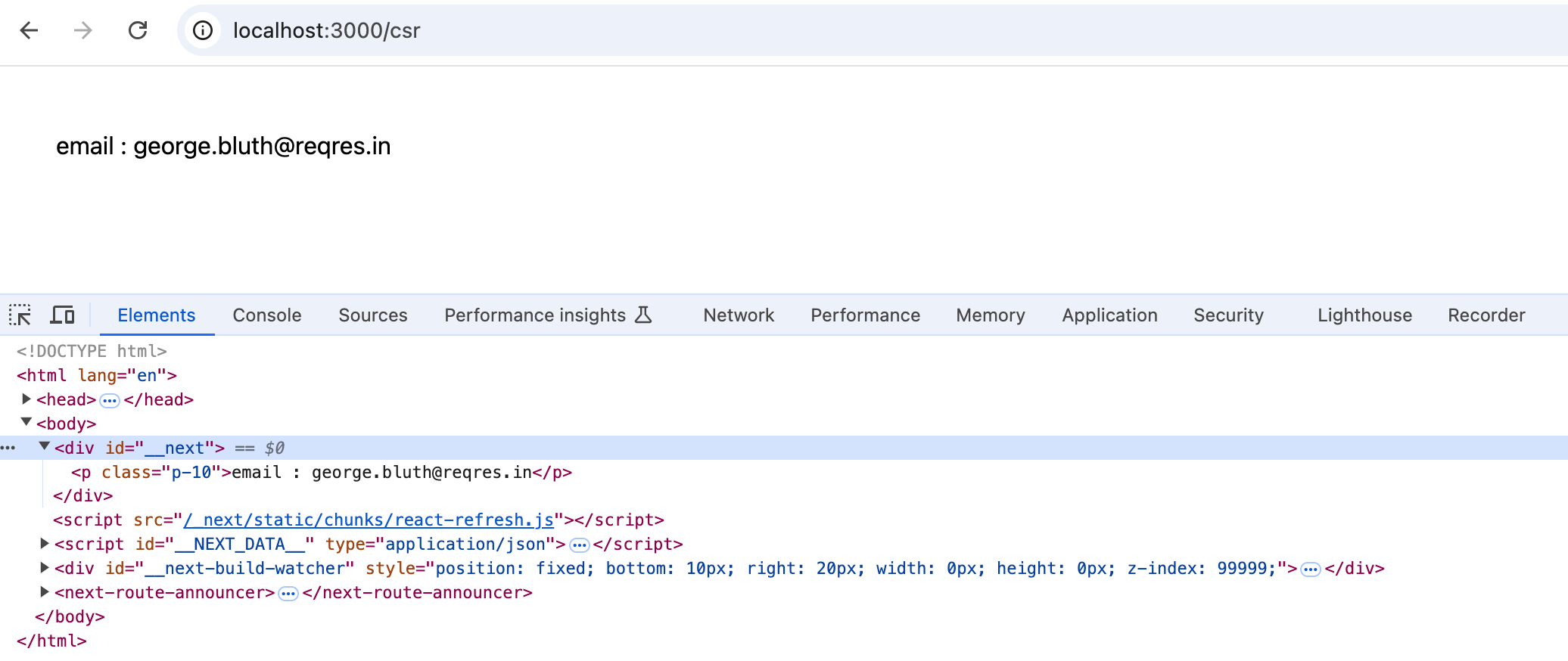Click the ellipsis beside the head element
This screenshot has width=1568, height=661.
(110, 400)
